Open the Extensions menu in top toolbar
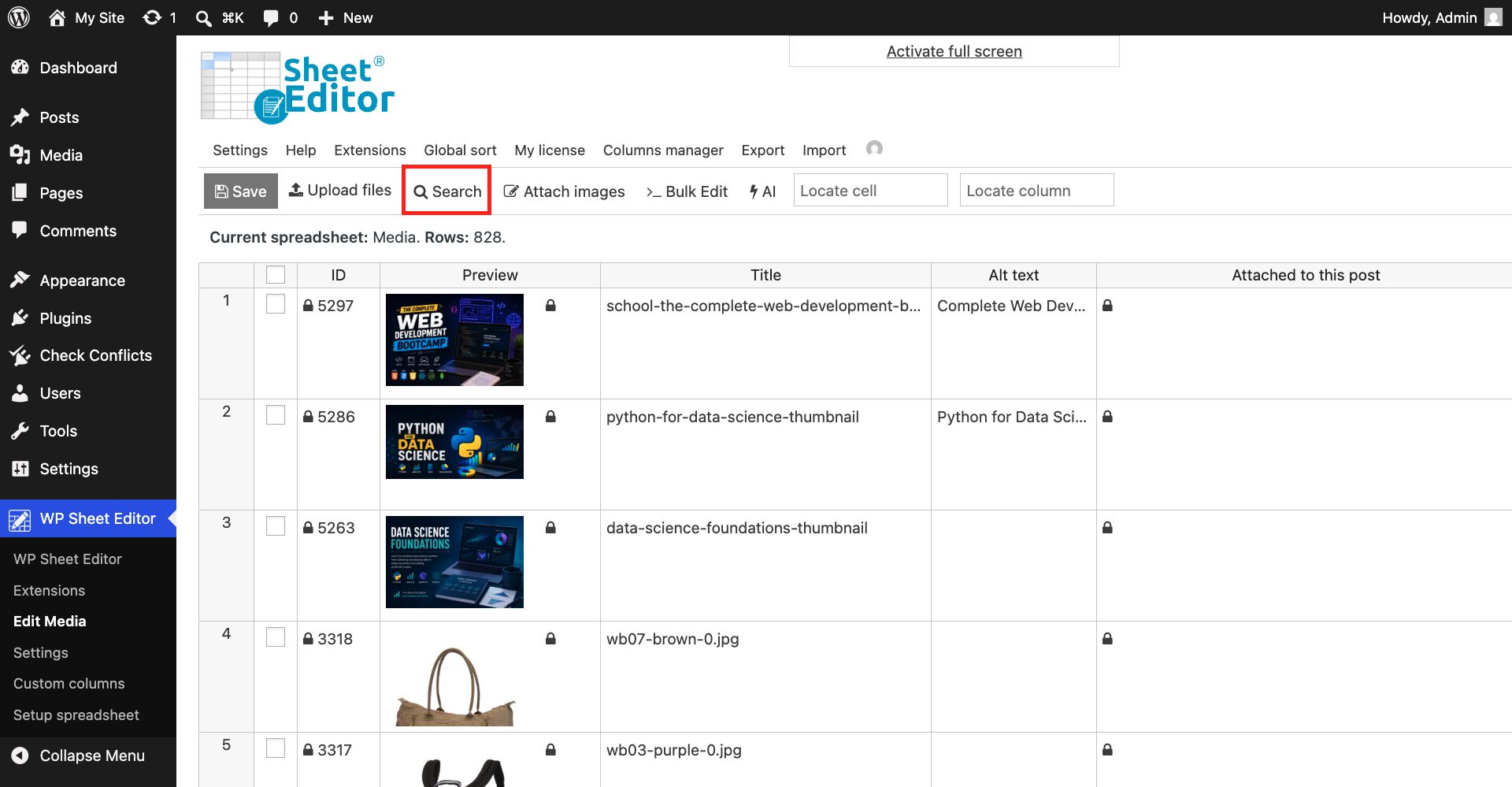Viewport: 1512px width, 787px height. (x=370, y=150)
